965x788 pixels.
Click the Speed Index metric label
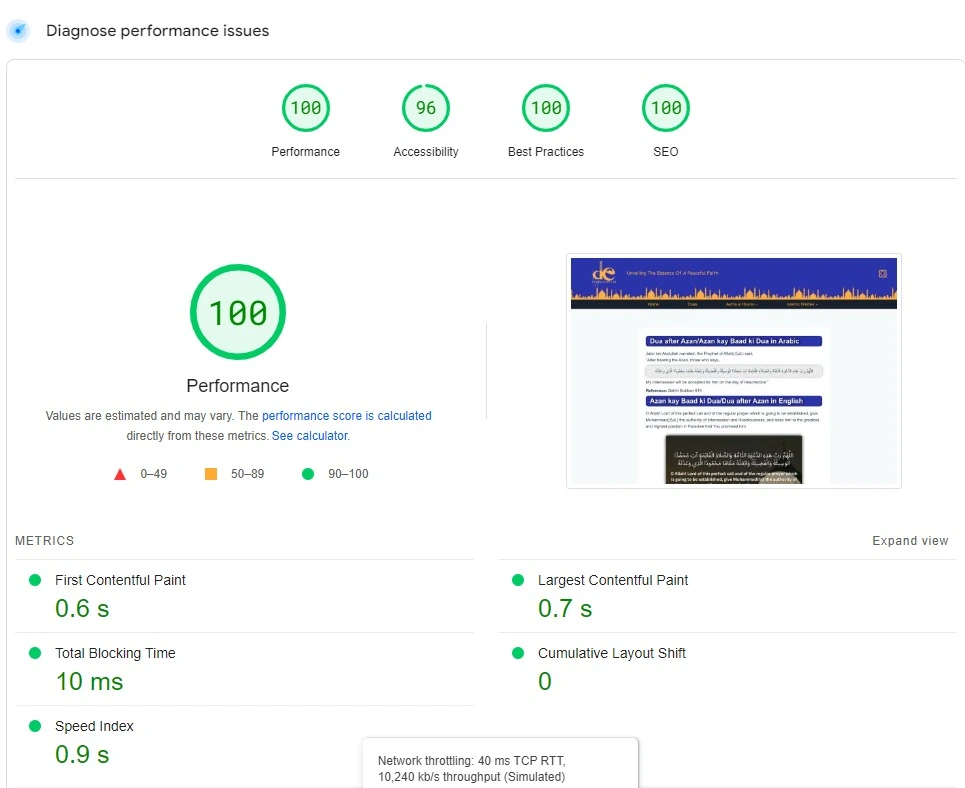[x=94, y=726]
